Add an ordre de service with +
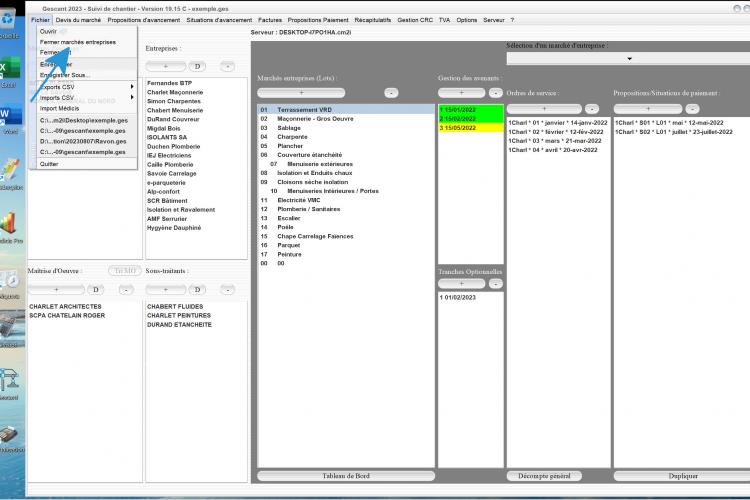Screen dimensions: 750x500 pyautogui.click(x=544, y=109)
